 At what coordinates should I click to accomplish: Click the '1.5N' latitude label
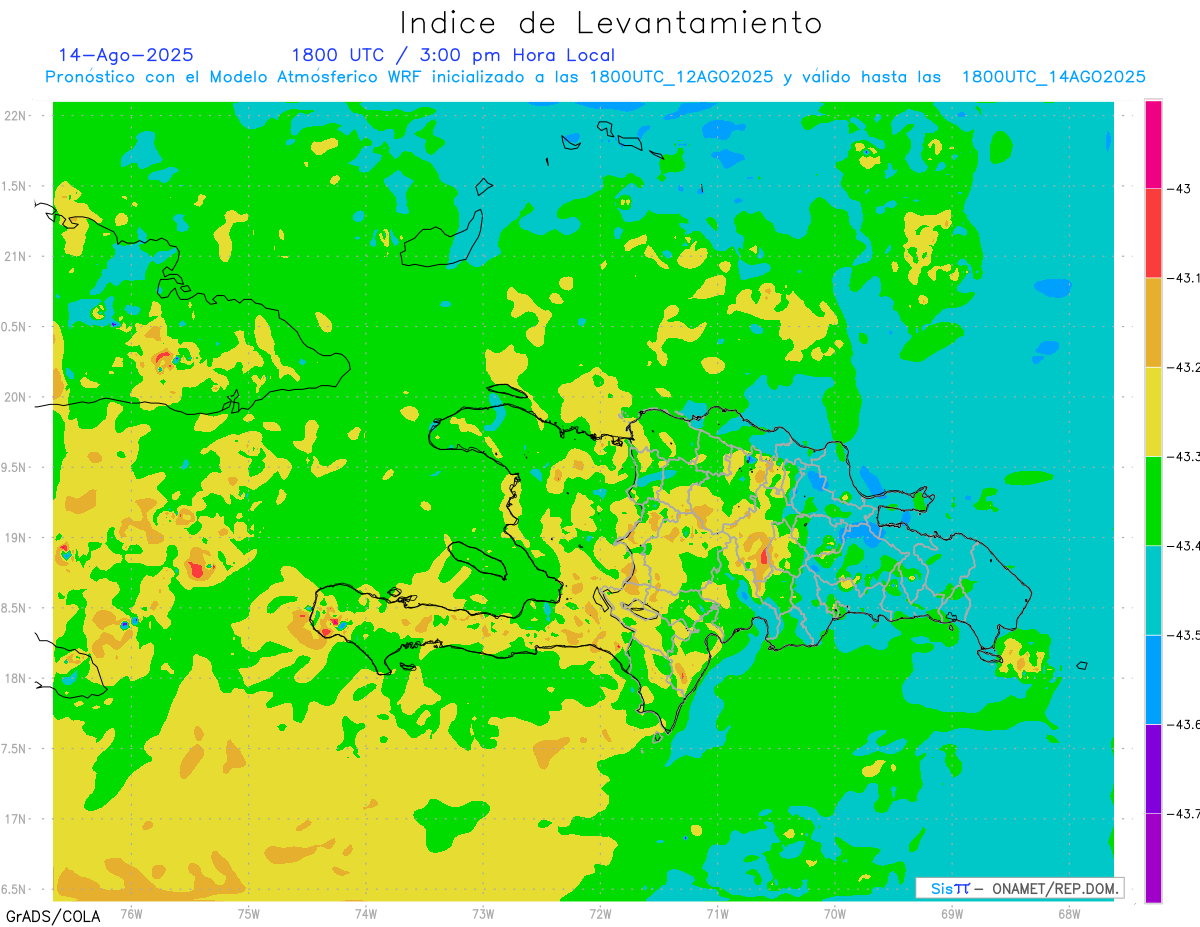coord(15,186)
